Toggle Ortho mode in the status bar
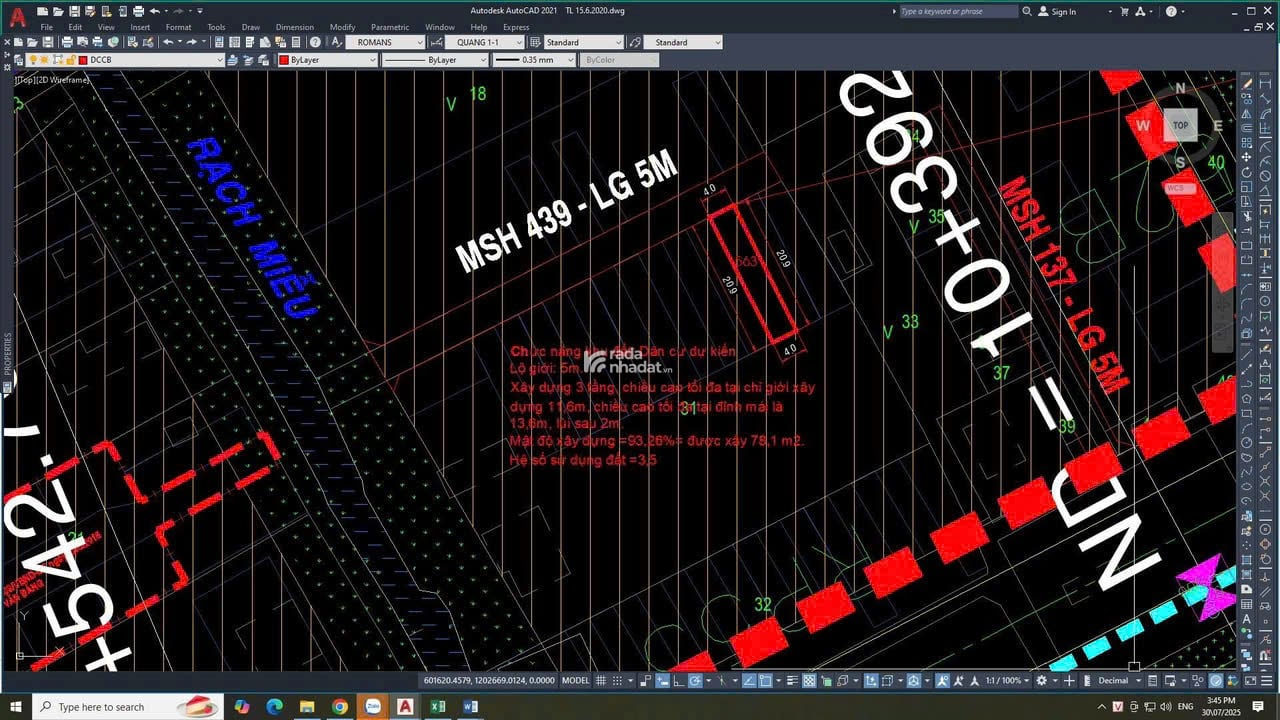 coord(676,681)
